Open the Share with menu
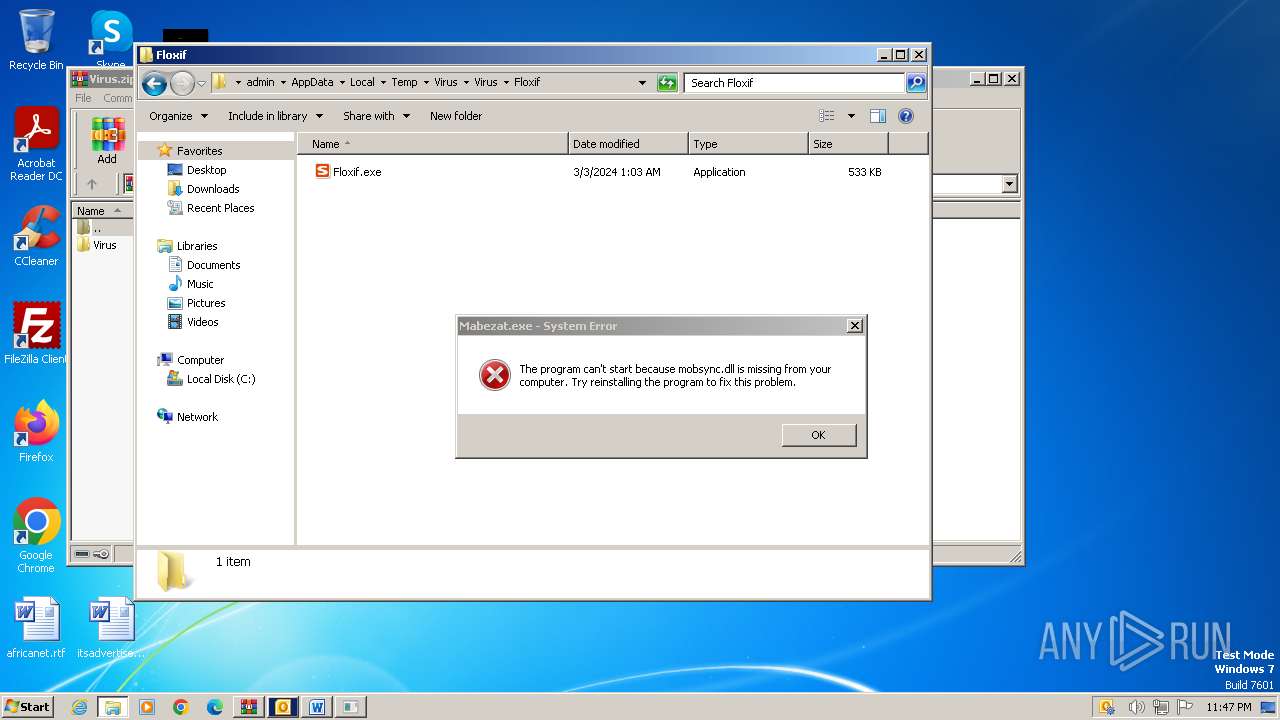 pyautogui.click(x=376, y=116)
